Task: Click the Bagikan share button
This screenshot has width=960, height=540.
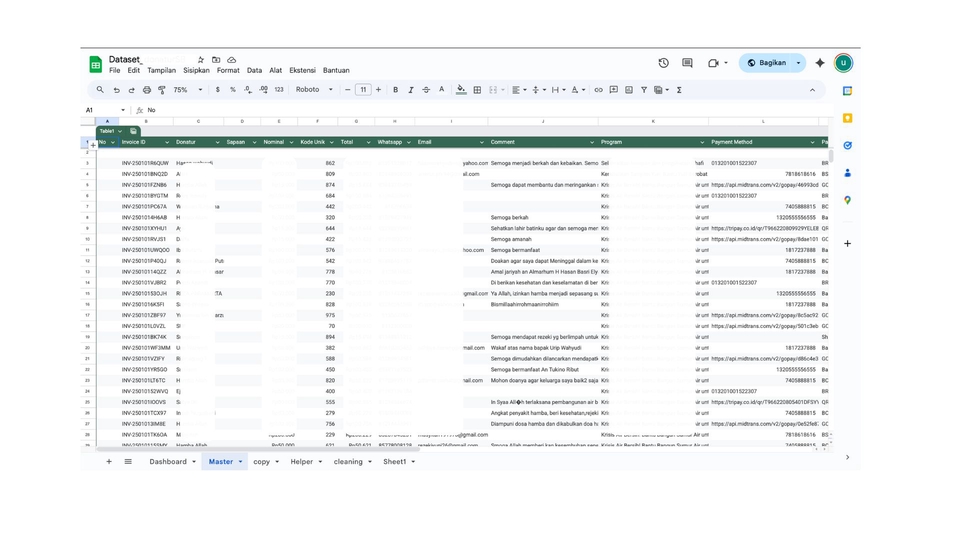Action: [772, 63]
